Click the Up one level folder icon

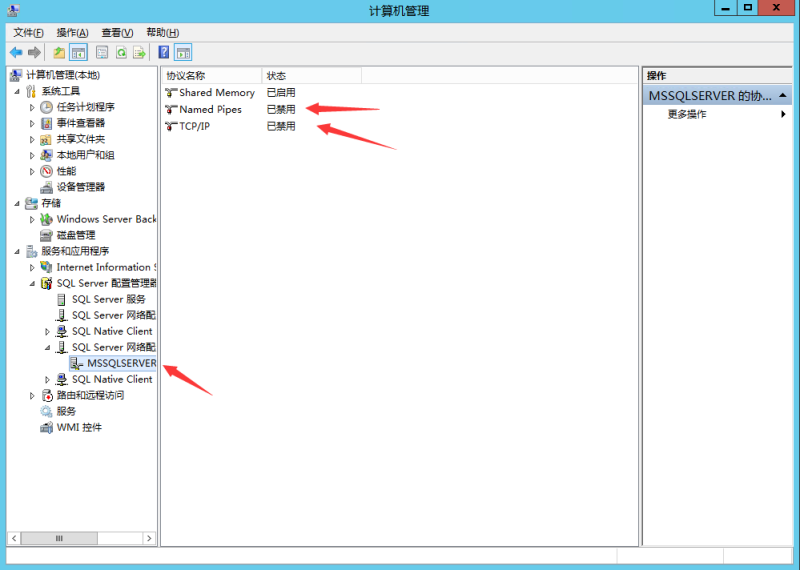coord(59,52)
